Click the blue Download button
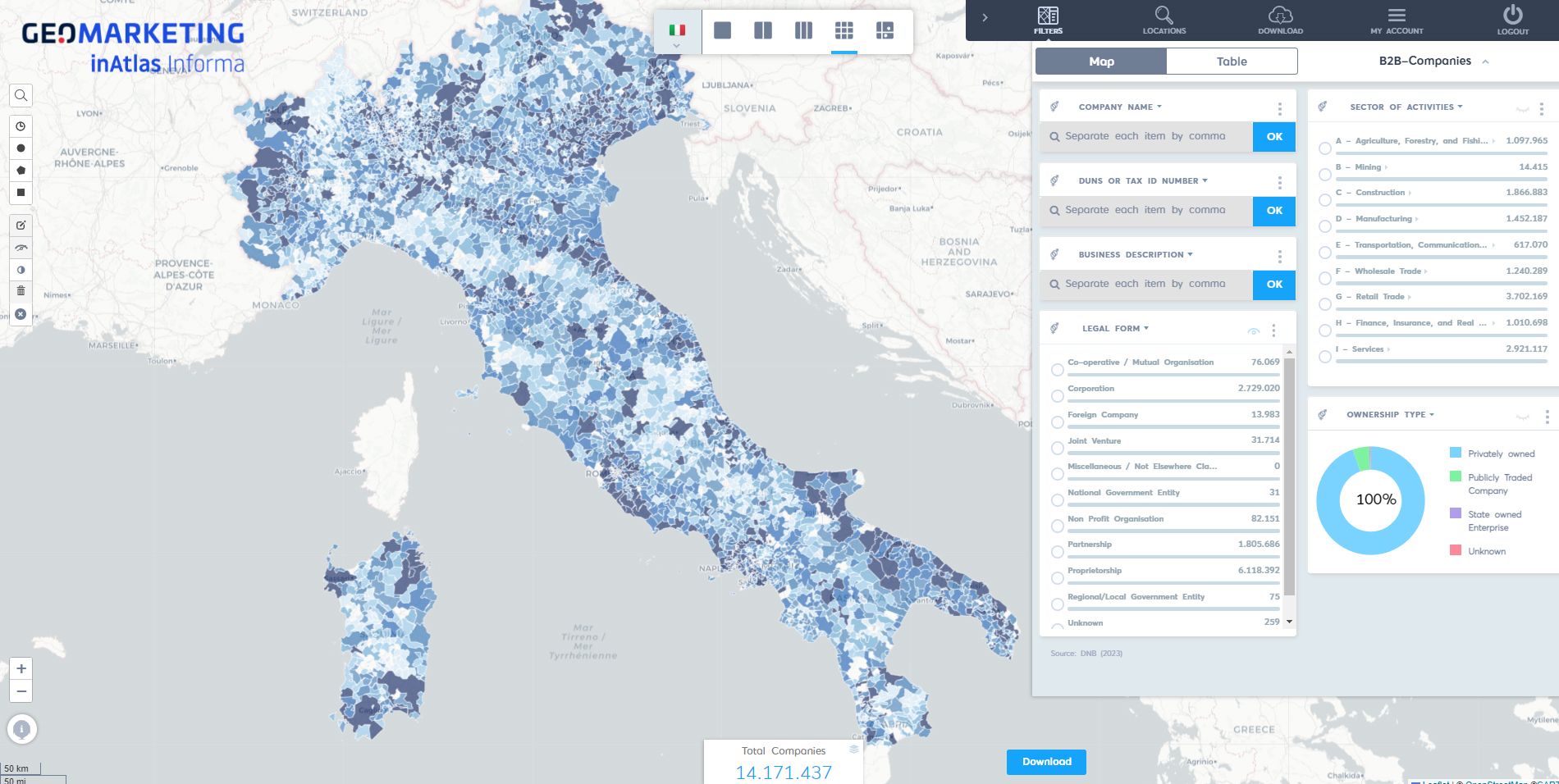 pyautogui.click(x=1046, y=762)
